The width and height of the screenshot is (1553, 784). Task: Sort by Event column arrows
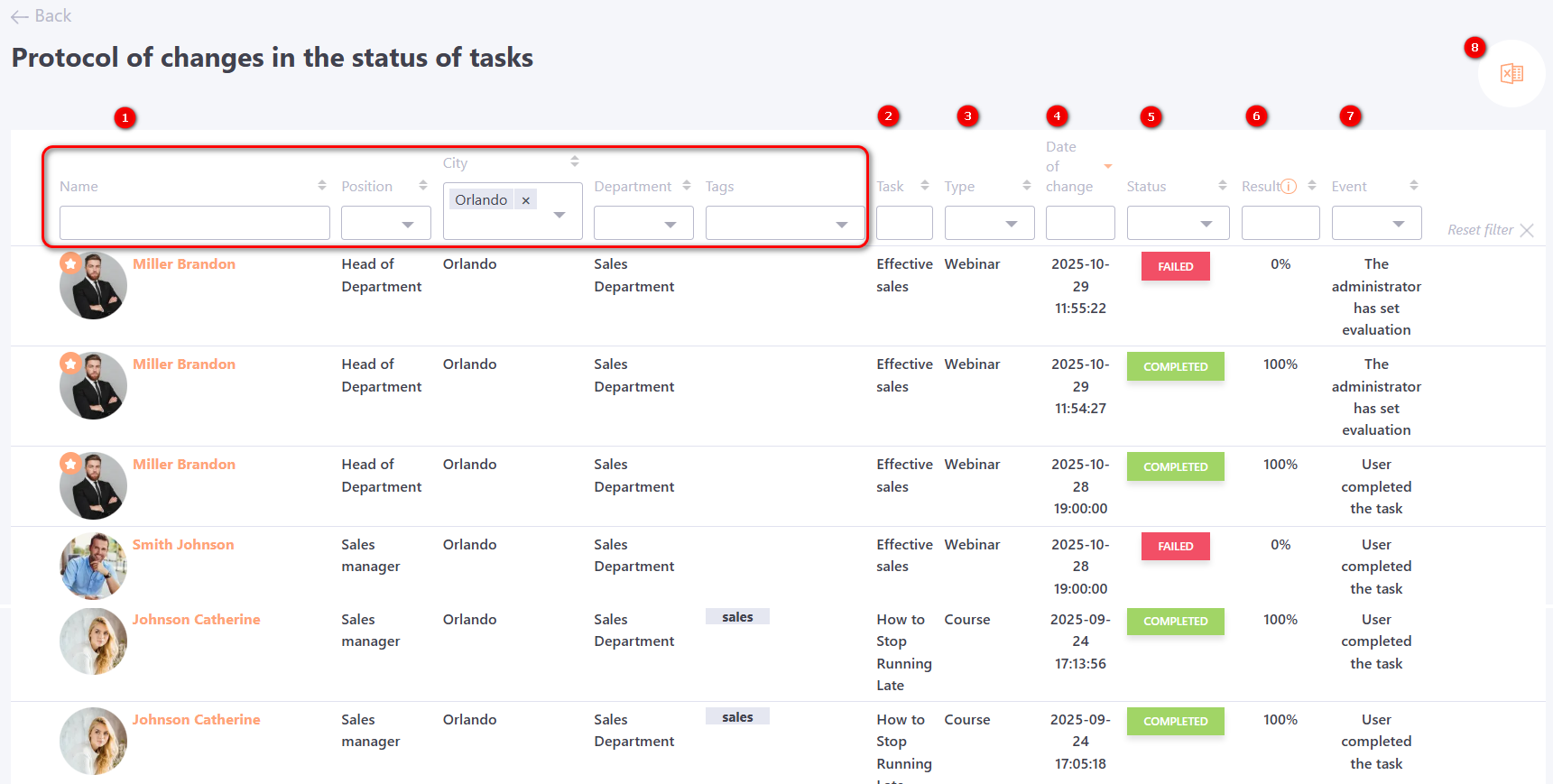click(1413, 186)
